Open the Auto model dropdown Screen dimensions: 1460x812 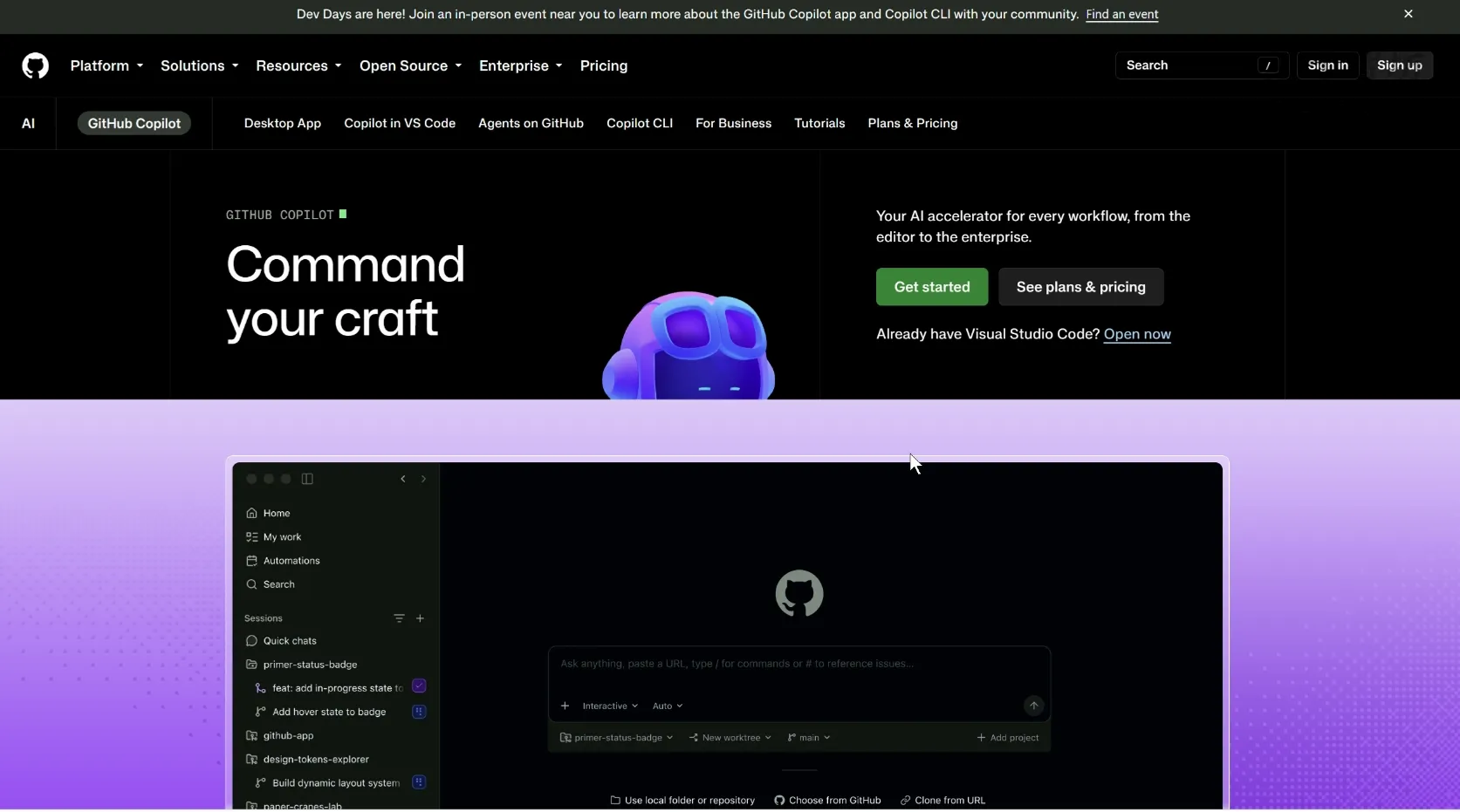click(x=668, y=706)
